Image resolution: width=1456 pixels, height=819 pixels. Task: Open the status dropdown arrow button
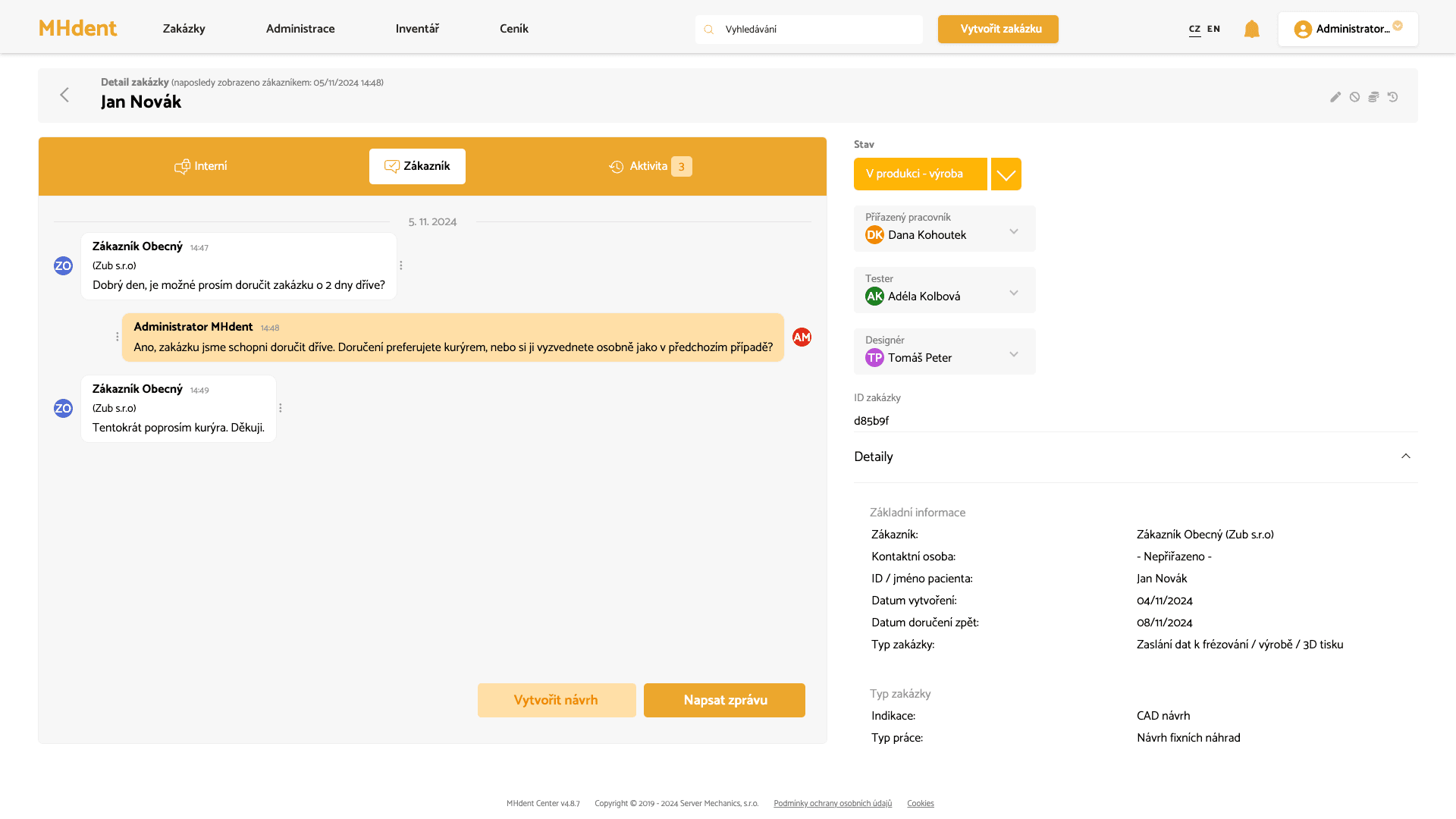point(1006,174)
